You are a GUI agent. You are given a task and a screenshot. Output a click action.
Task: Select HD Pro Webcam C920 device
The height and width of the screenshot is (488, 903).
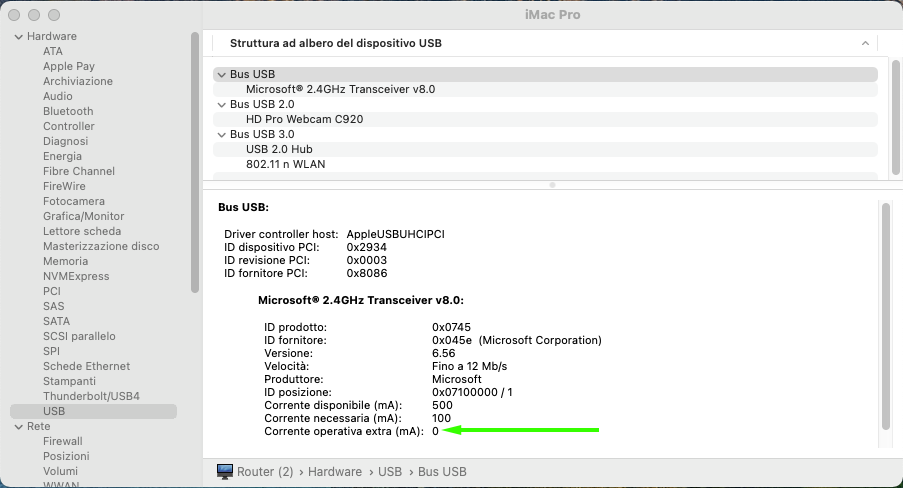[545, 119]
